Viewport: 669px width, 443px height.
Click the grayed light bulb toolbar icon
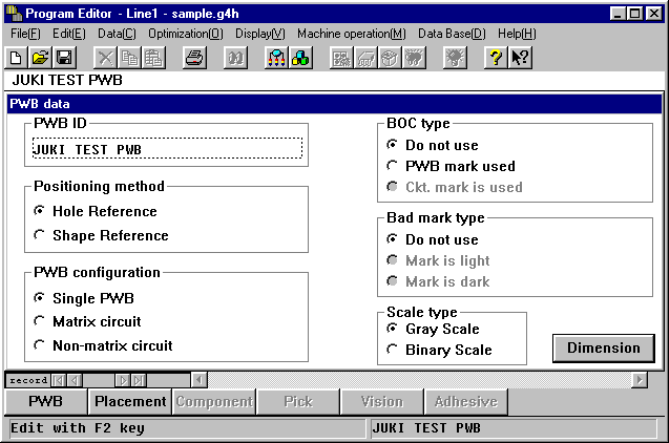click(455, 58)
